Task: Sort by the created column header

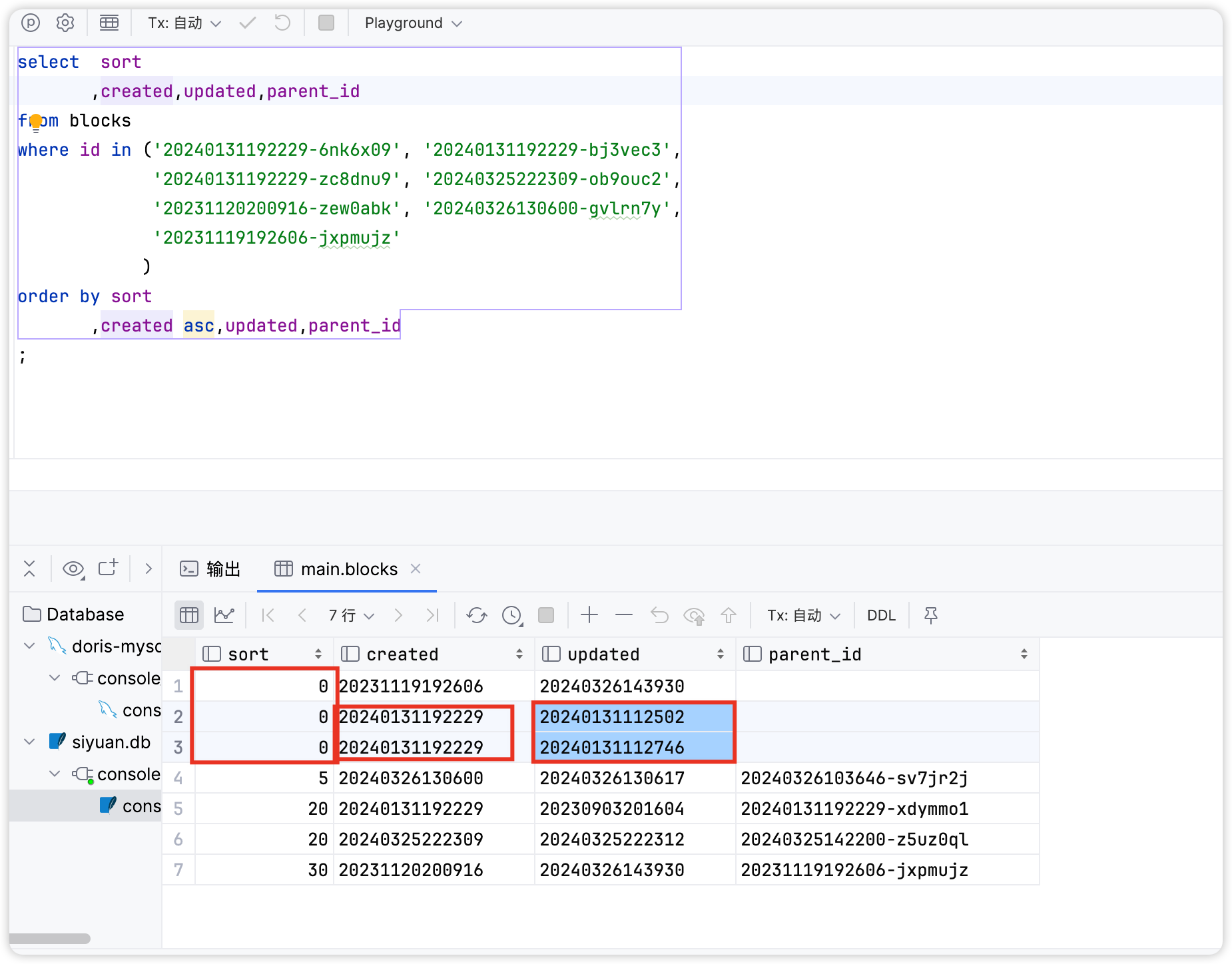Action: click(x=402, y=654)
